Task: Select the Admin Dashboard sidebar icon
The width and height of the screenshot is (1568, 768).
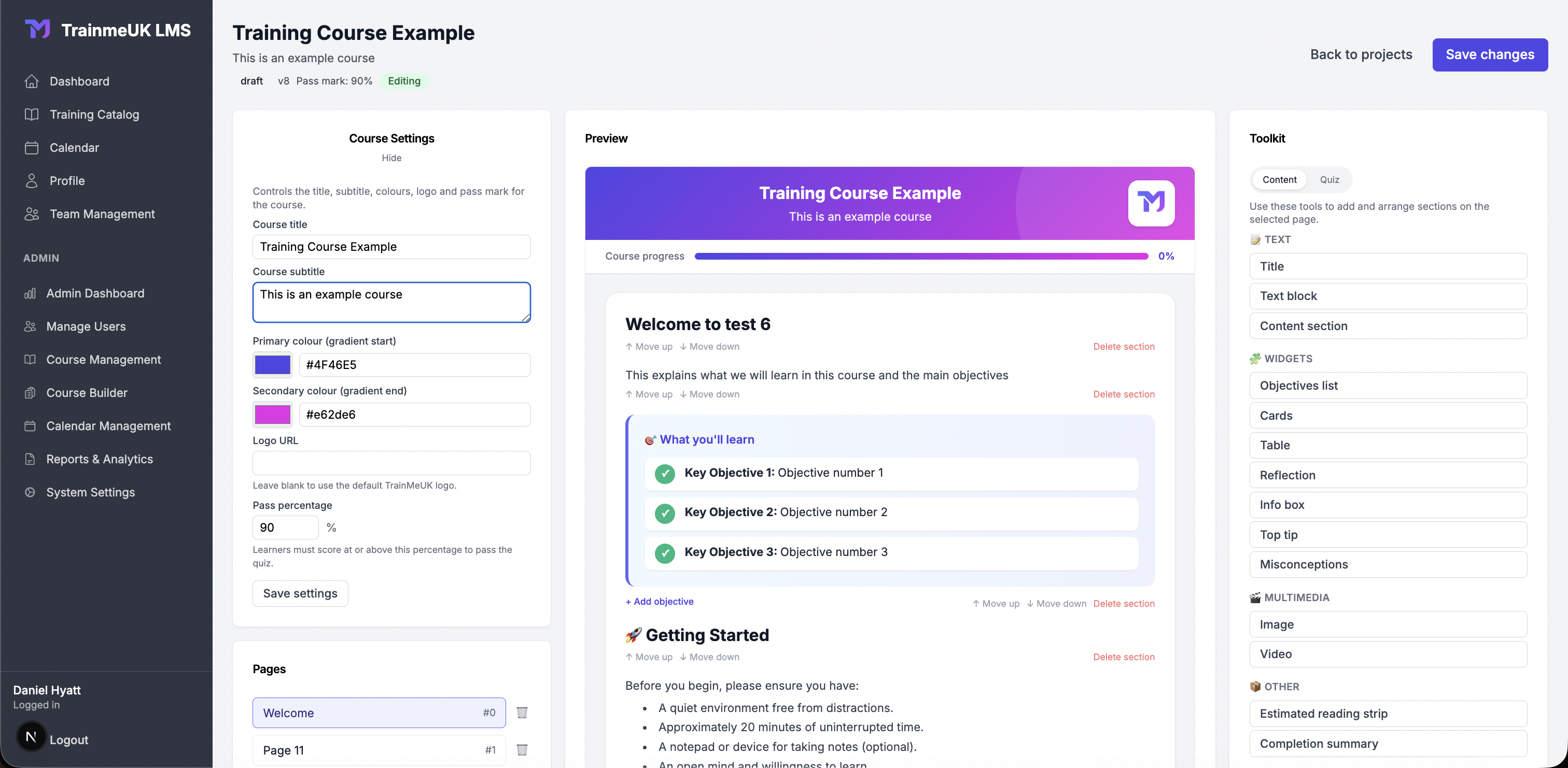Action: point(31,293)
